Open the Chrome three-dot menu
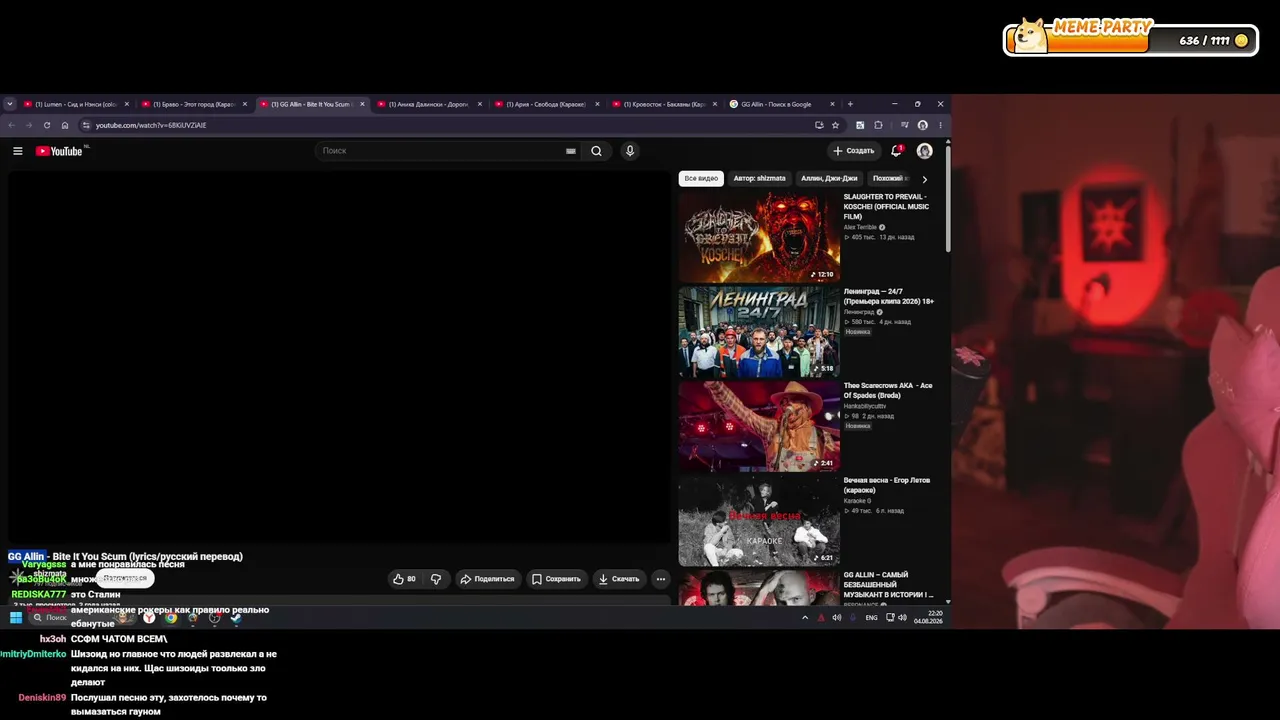This screenshot has width=1280, height=720. [940, 125]
